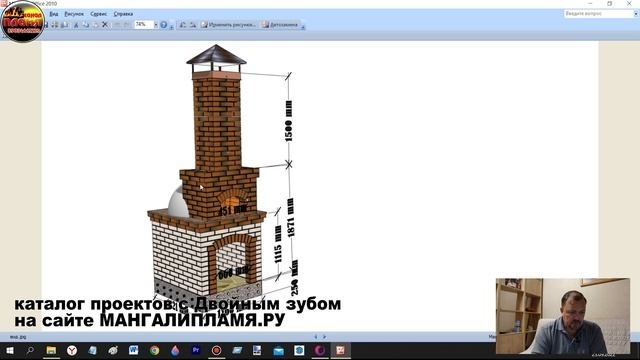Open the Mail app from the taskbar

278,351
